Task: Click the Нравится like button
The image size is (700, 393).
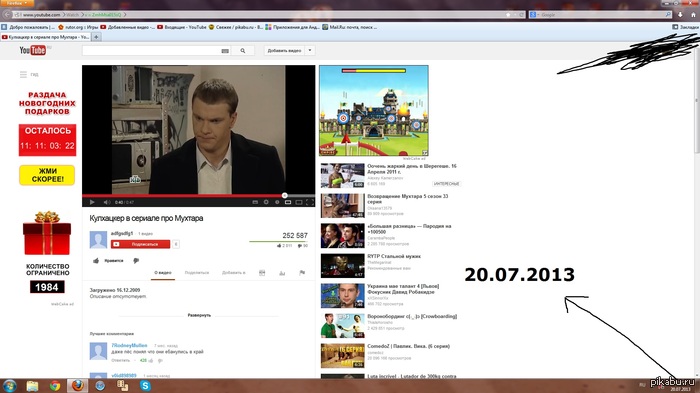Action: click(x=108, y=260)
